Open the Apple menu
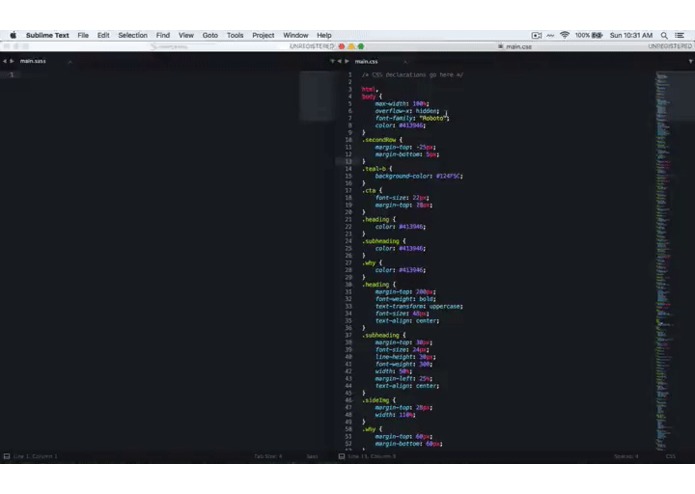This screenshot has width=695, height=494. pos(13,35)
